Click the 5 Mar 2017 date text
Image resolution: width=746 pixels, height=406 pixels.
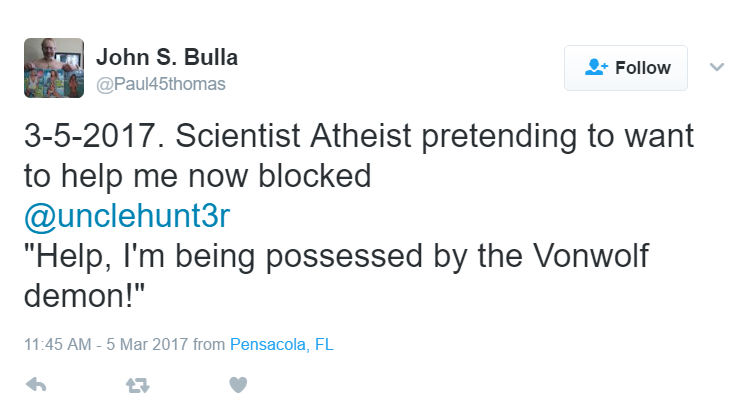point(147,344)
